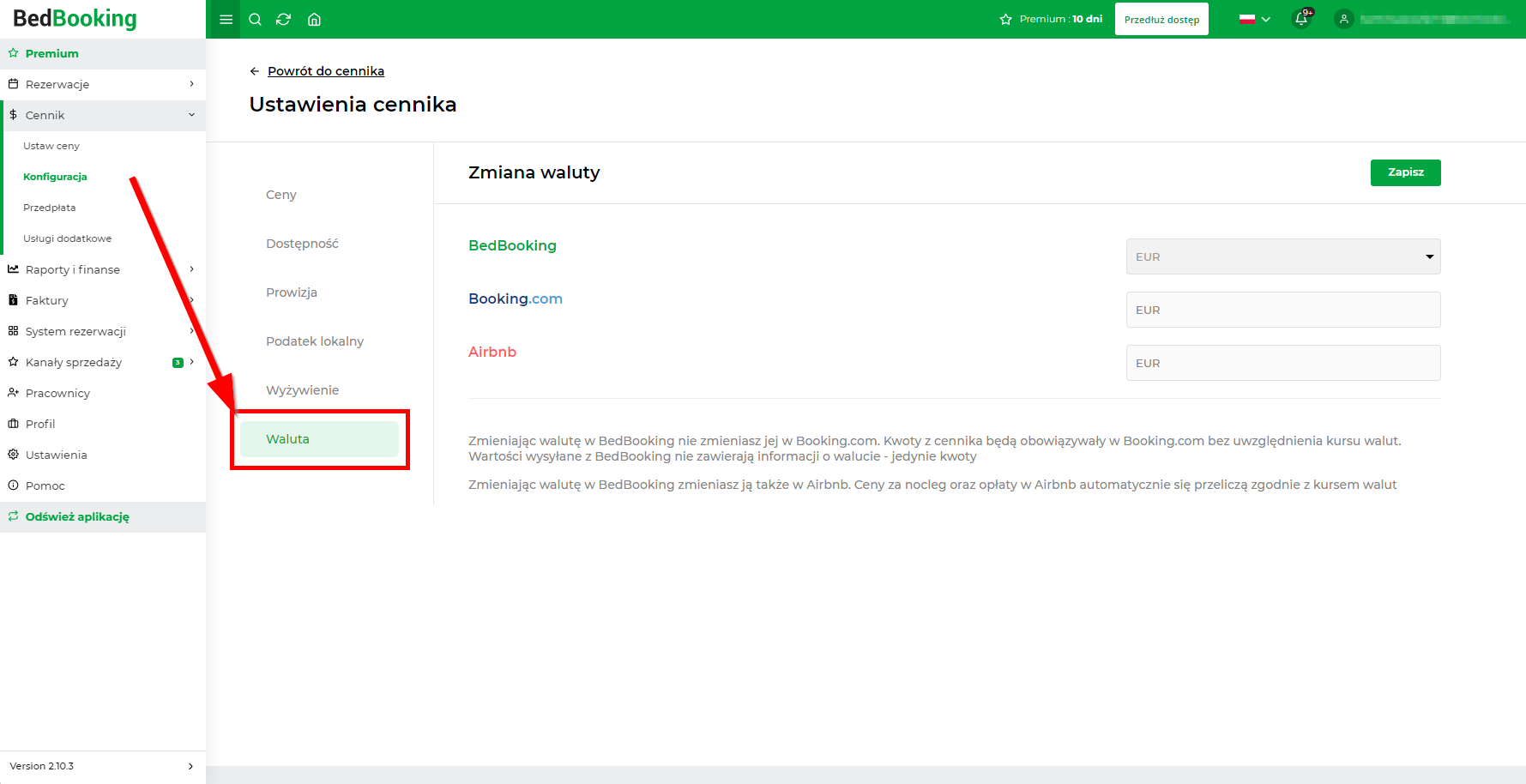
Task: Go to home icon in top bar
Action: click(x=314, y=19)
